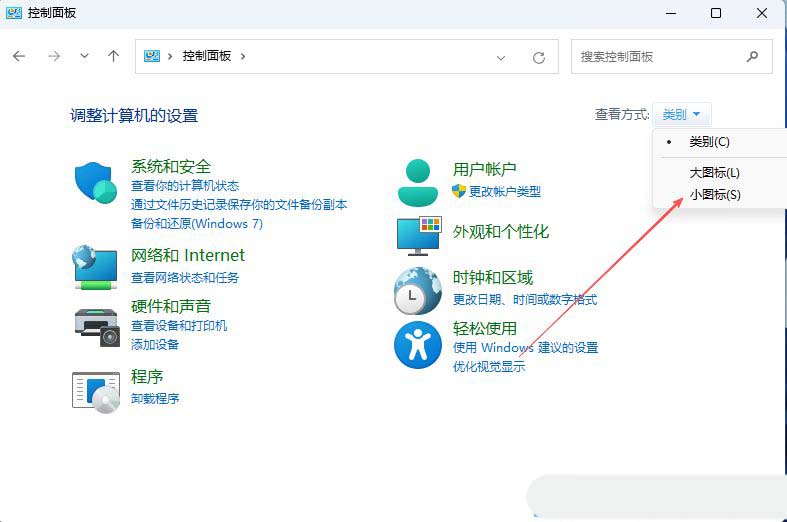This screenshot has height=522, width=787.
Task: Refresh the Control Panel view
Action: point(539,58)
